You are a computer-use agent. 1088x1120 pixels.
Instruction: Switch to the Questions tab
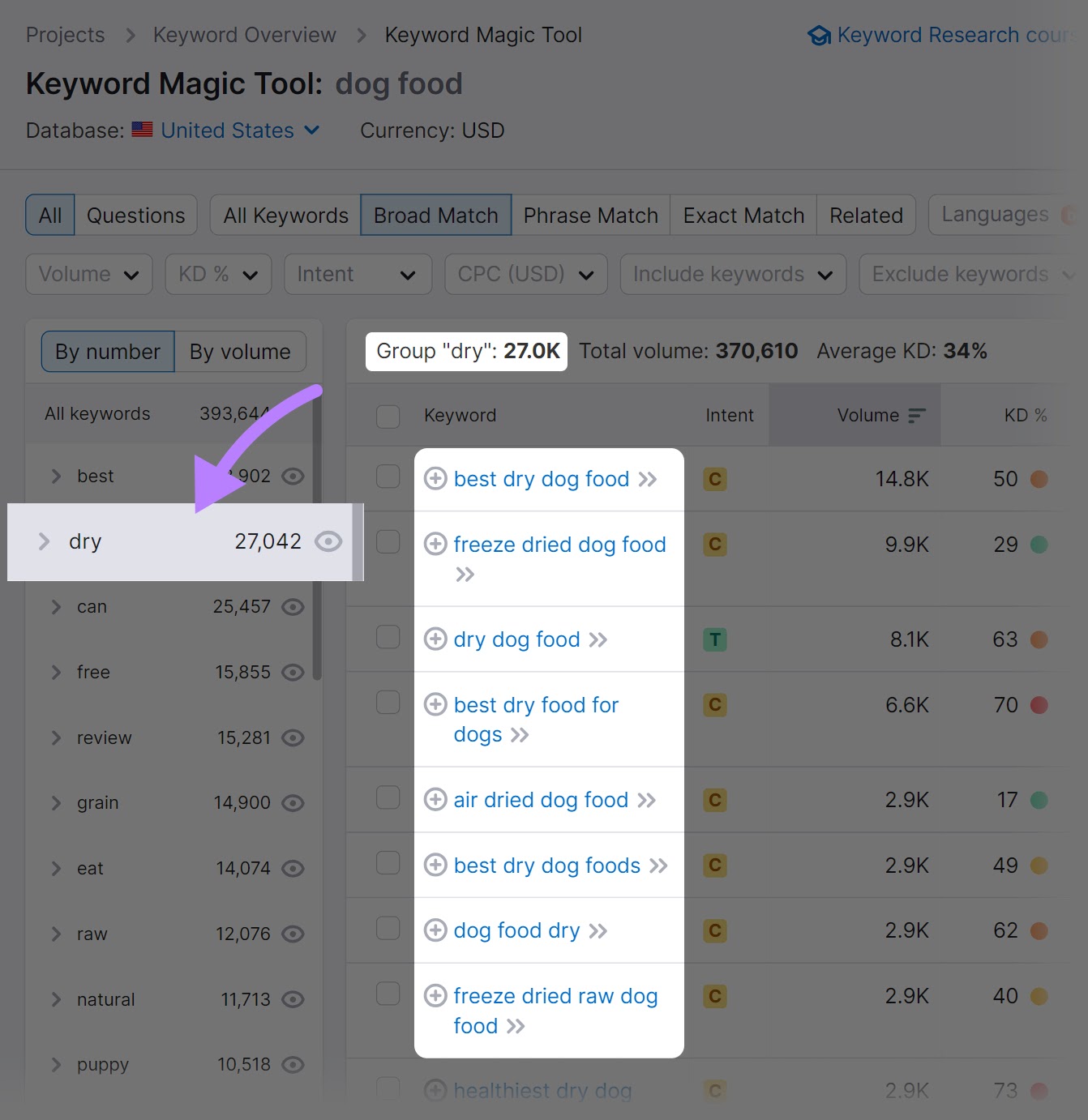coord(135,215)
